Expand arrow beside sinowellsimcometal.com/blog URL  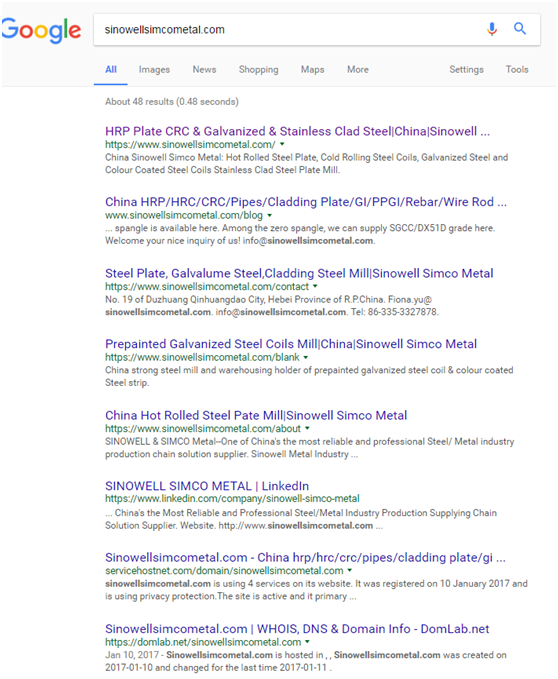(x=269, y=215)
